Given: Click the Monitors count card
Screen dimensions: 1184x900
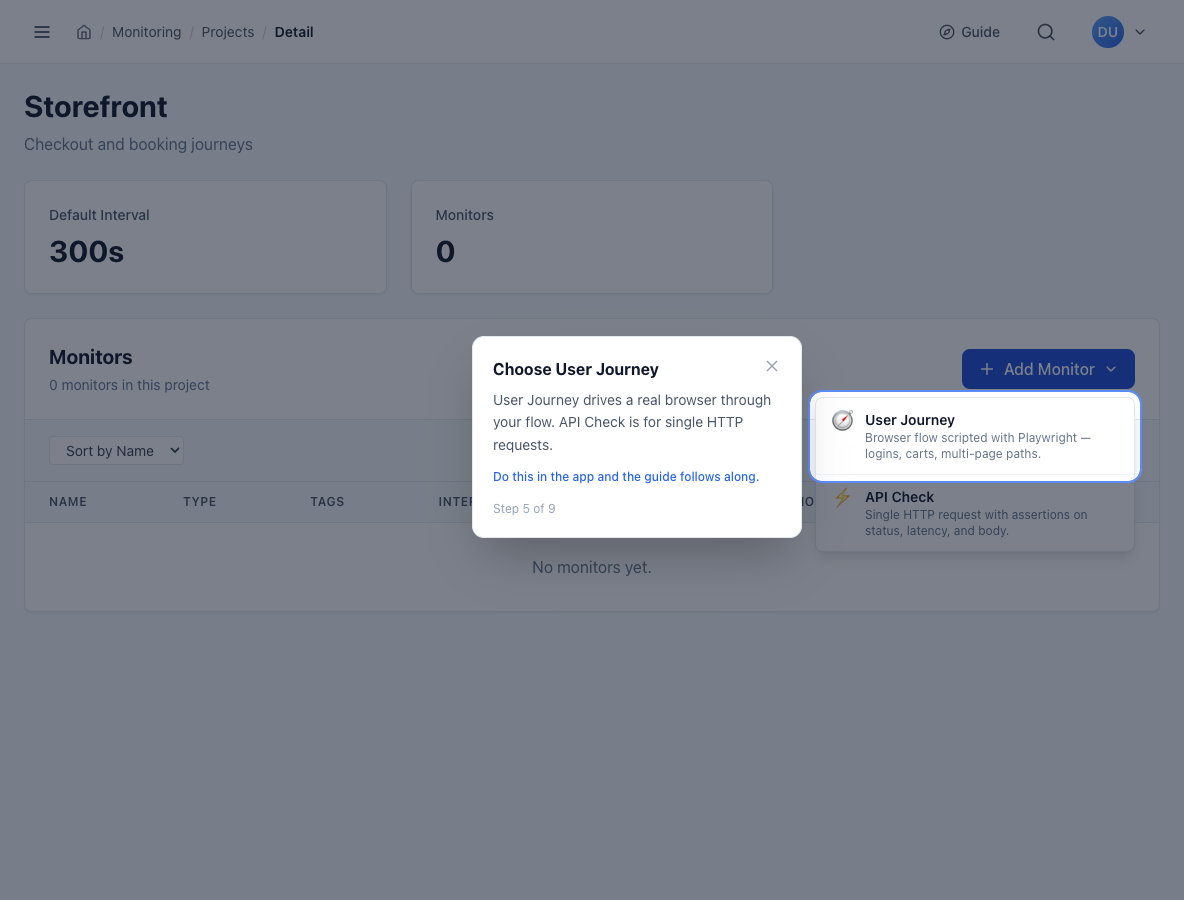Looking at the screenshot, I should pyautogui.click(x=592, y=237).
